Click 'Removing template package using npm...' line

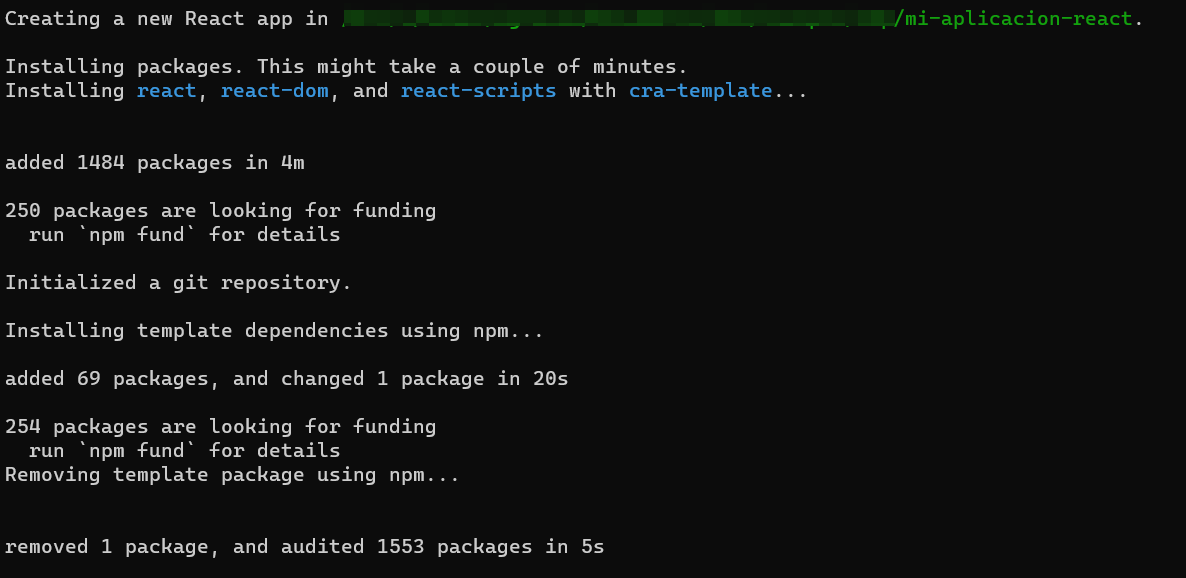pos(232,475)
